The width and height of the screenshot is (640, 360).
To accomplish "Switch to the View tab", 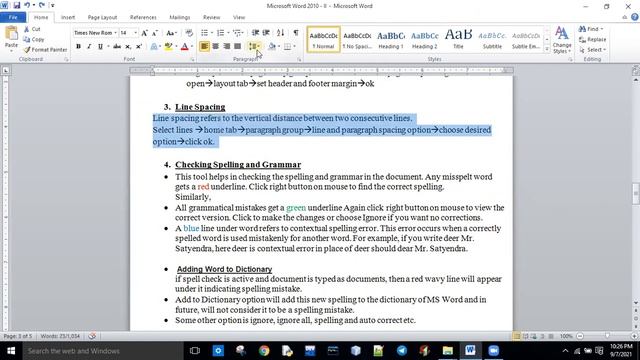I will point(239,17).
